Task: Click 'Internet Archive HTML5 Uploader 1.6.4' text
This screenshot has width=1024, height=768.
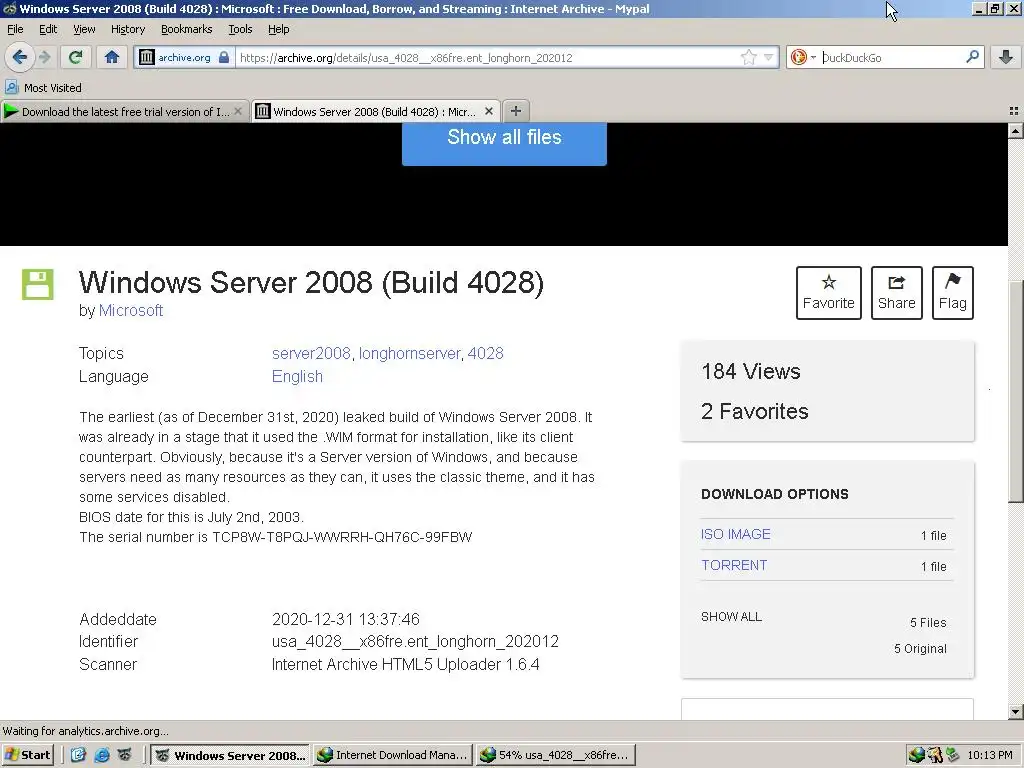Action: pyautogui.click(x=406, y=664)
